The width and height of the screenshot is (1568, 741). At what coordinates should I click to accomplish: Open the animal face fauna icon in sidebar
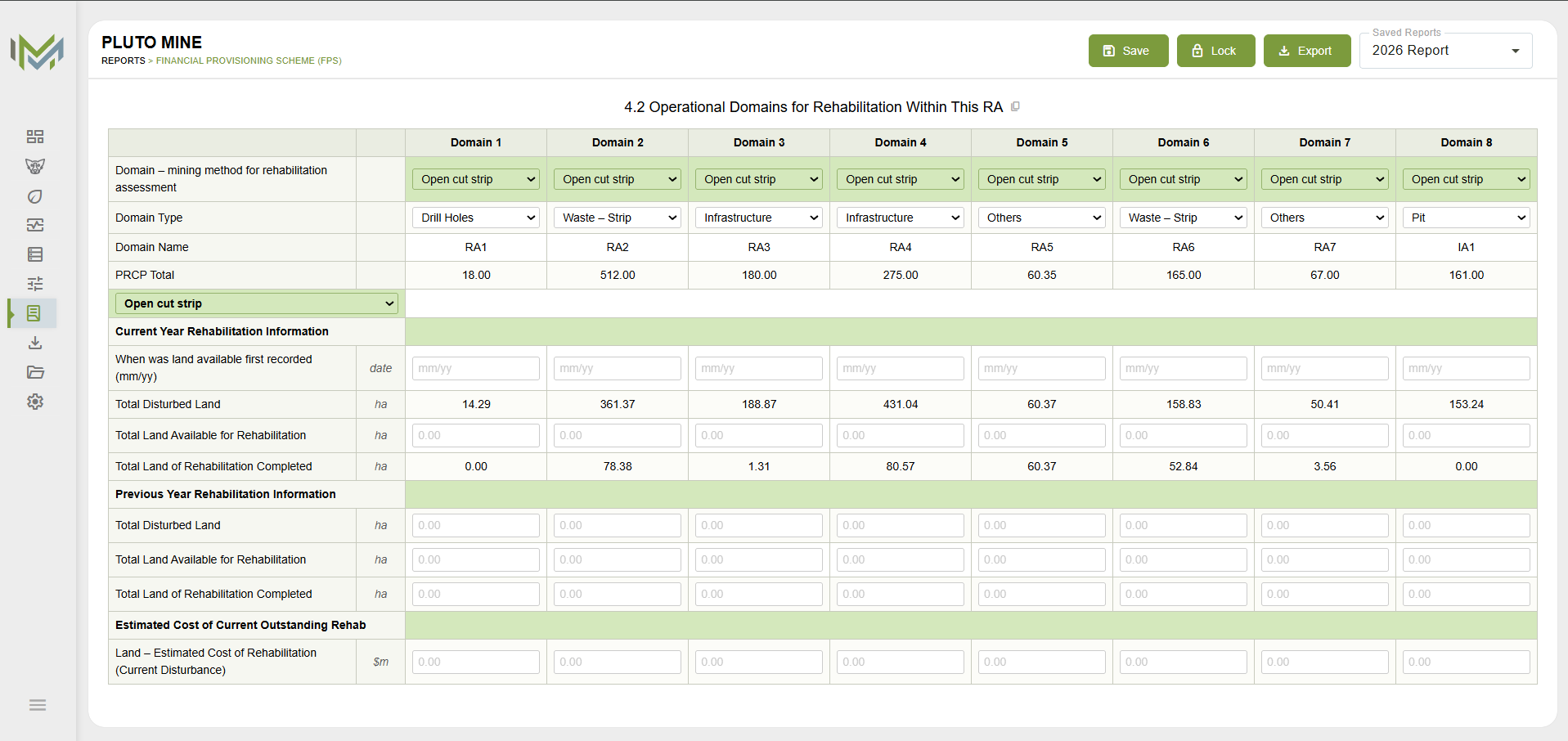coord(35,166)
